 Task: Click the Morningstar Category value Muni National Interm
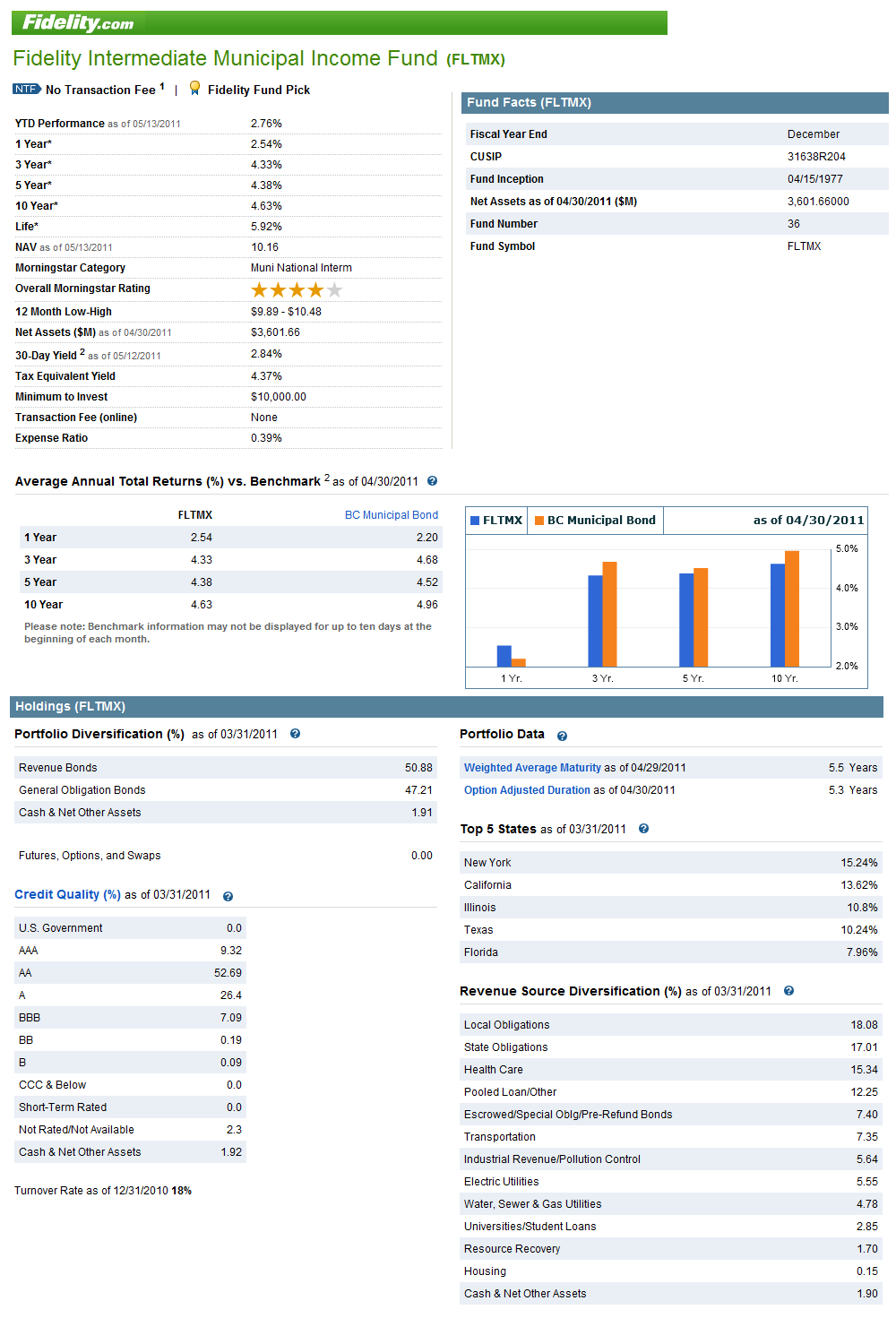[301, 268]
